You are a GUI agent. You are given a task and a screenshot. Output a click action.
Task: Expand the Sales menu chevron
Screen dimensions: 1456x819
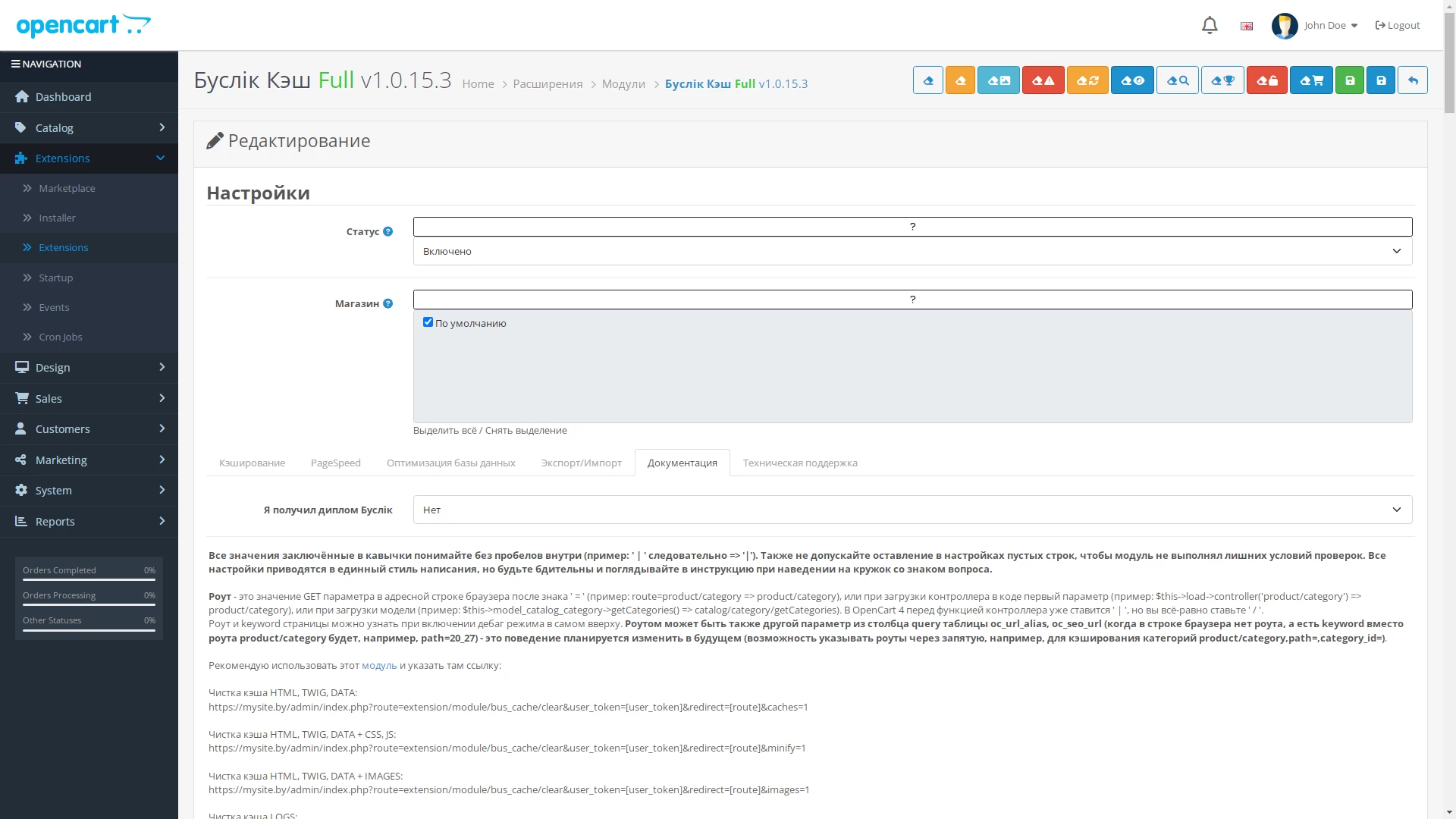[x=162, y=398]
